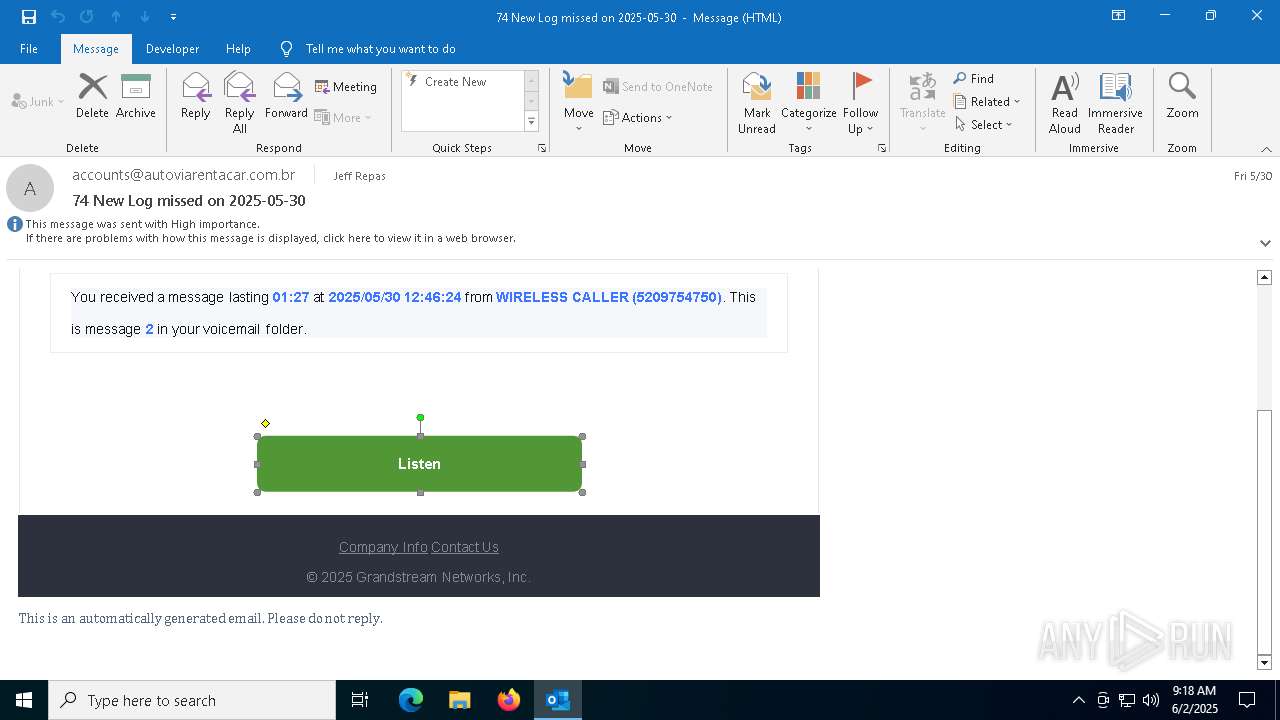Click the message scrollbar down arrow

(1264, 662)
